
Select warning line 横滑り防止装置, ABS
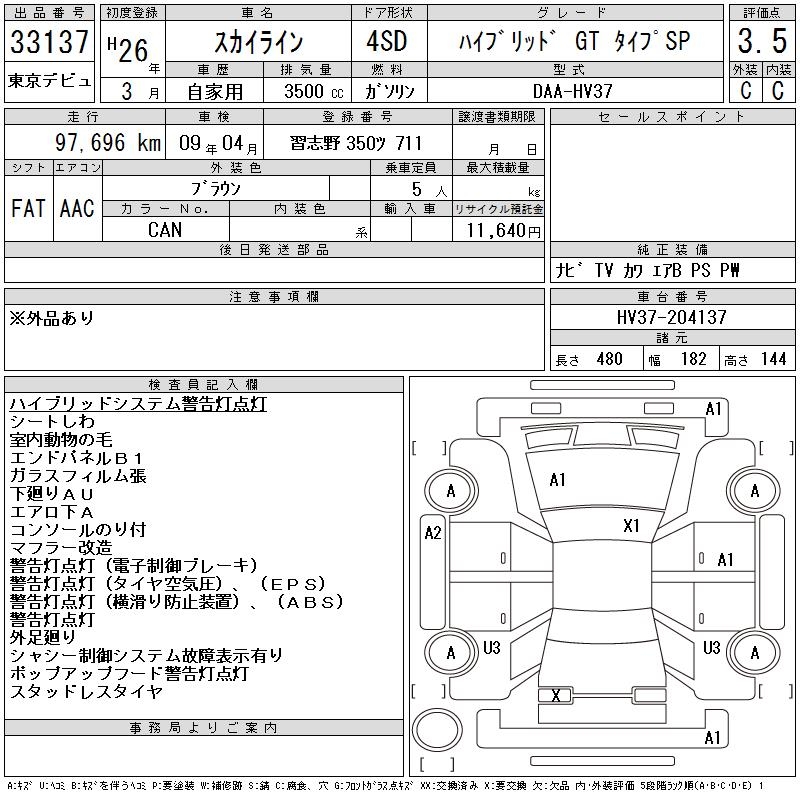[x=177, y=602]
